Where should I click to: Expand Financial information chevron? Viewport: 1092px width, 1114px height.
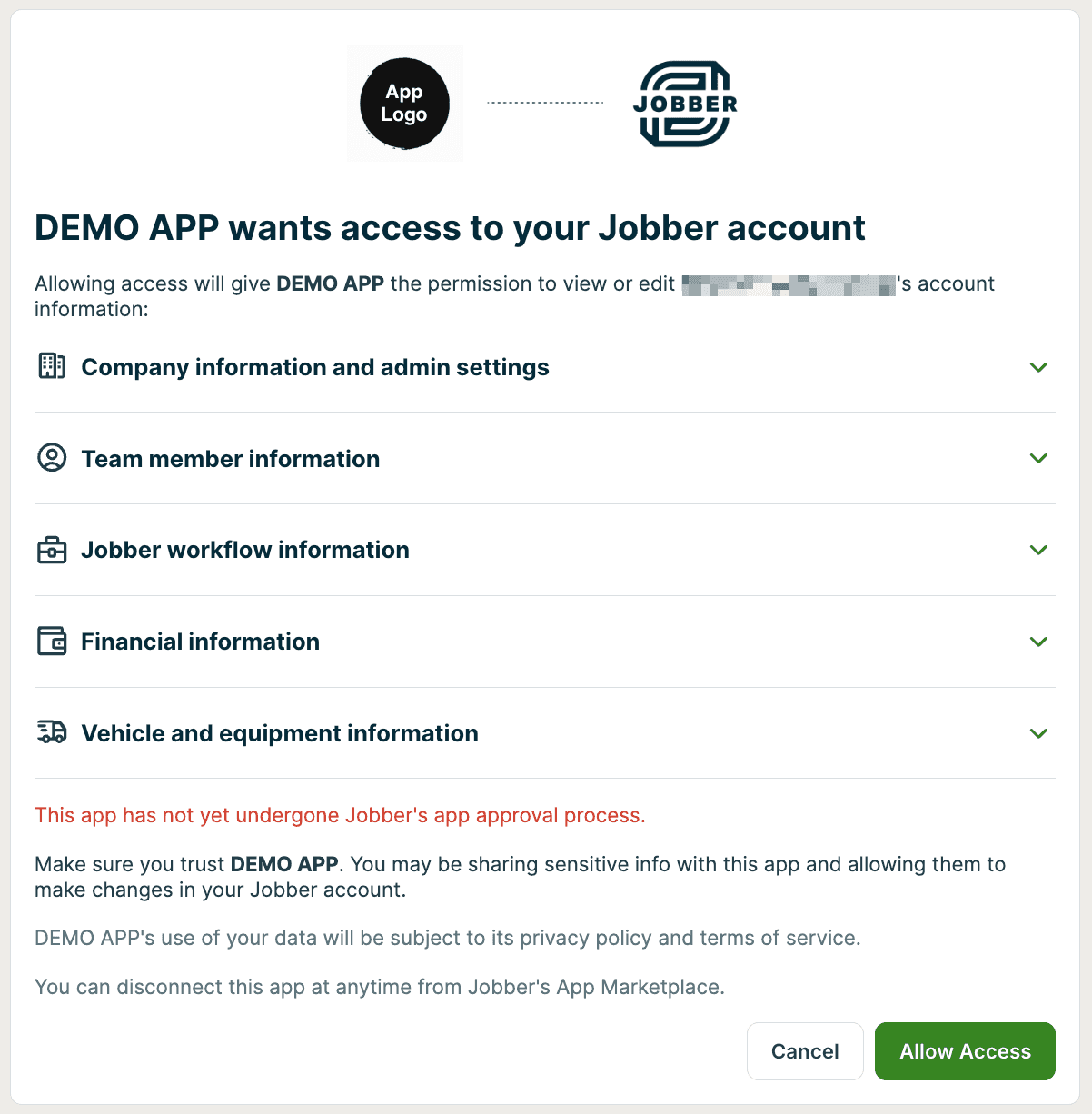point(1038,642)
